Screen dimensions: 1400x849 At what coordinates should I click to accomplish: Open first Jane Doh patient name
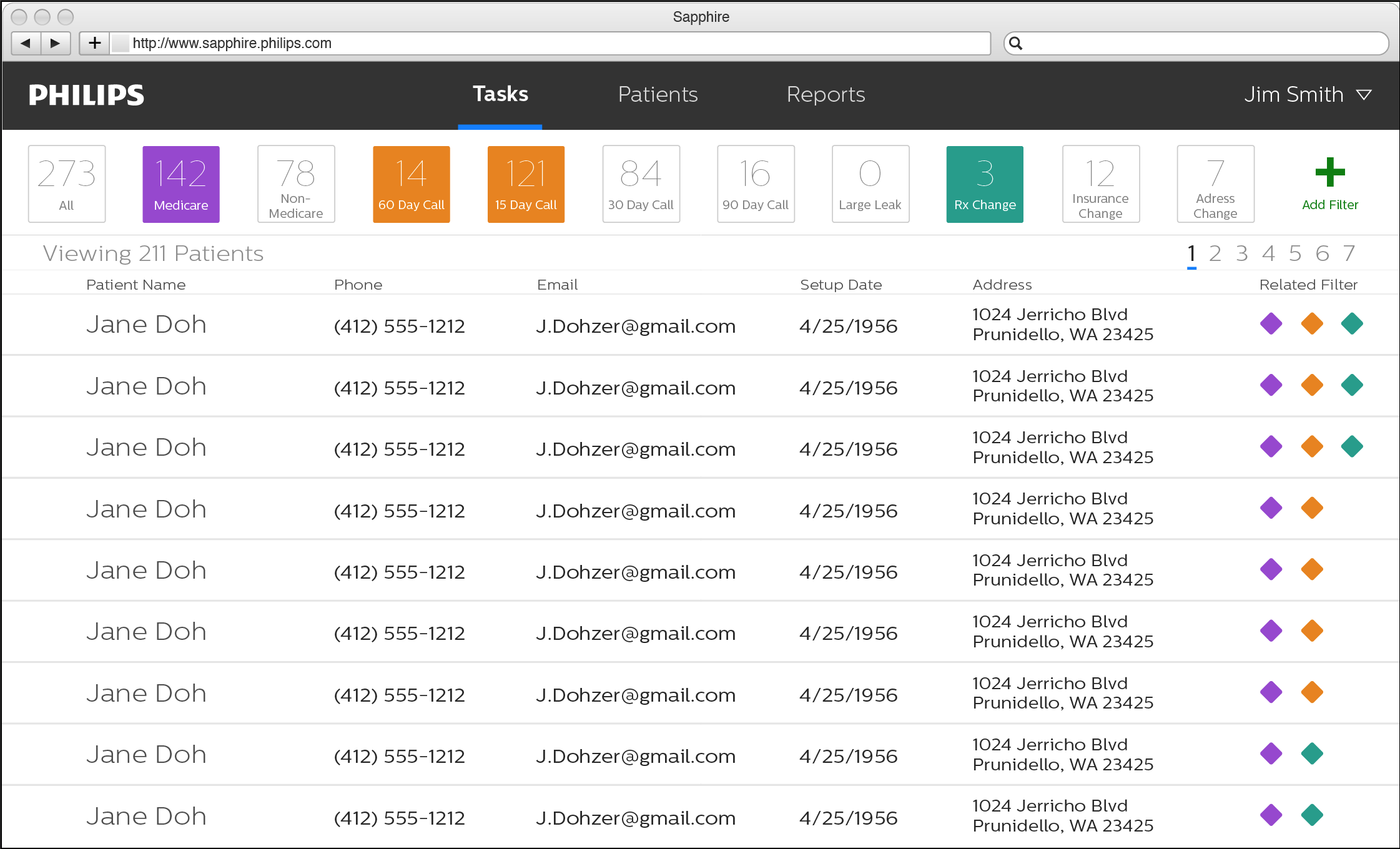[x=146, y=325]
